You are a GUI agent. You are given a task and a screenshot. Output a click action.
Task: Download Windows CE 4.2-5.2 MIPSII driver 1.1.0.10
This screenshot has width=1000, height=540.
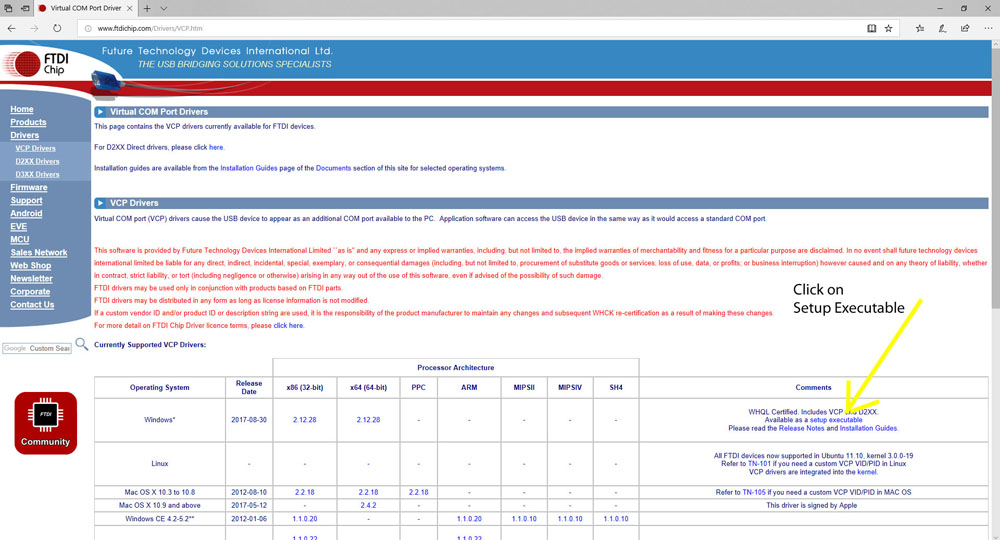tap(524, 519)
